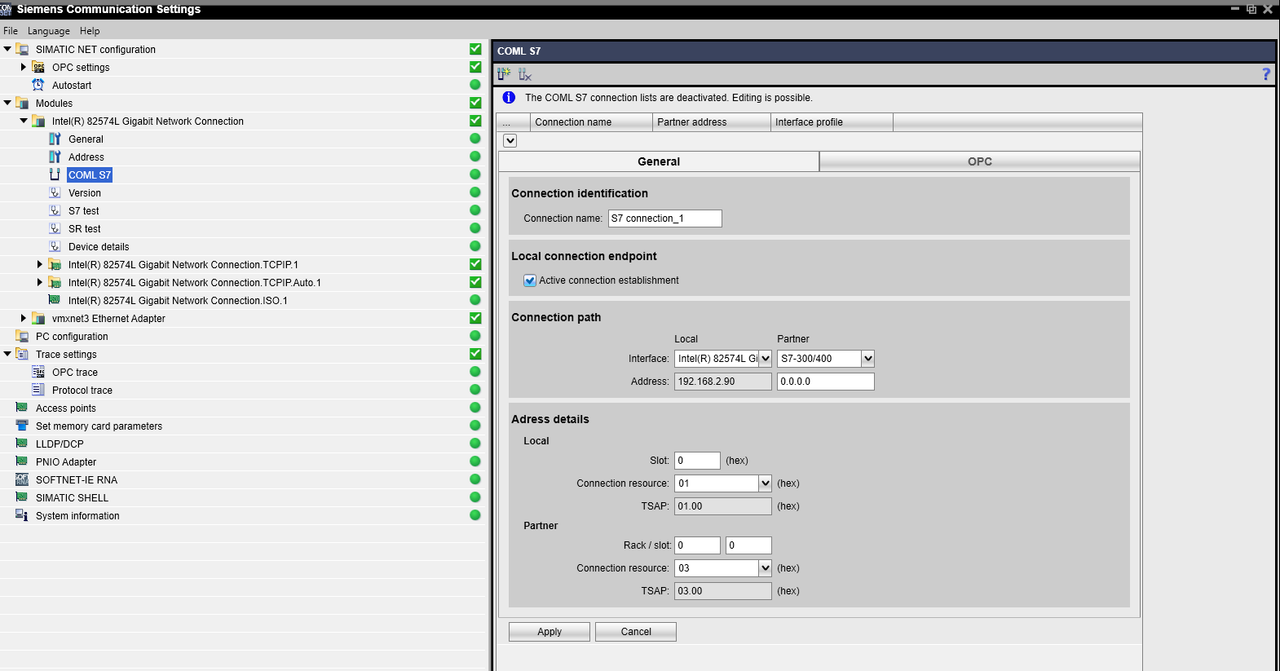The height and width of the screenshot is (671, 1280).
Task: Click the General wrench icon in tree
Action: pyautogui.click(x=55, y=139)
